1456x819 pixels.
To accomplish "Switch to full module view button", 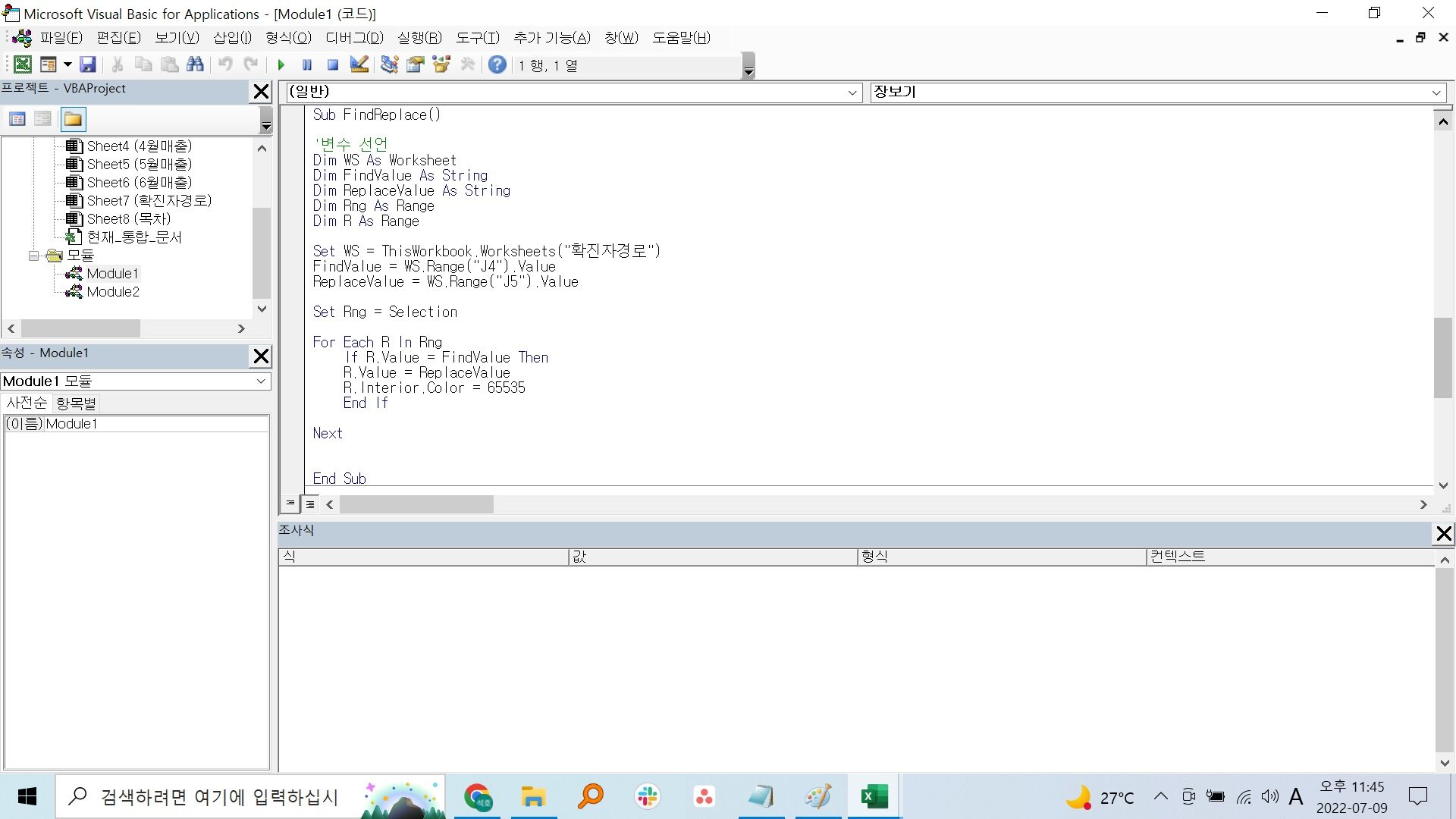I will tap(310, 504).
